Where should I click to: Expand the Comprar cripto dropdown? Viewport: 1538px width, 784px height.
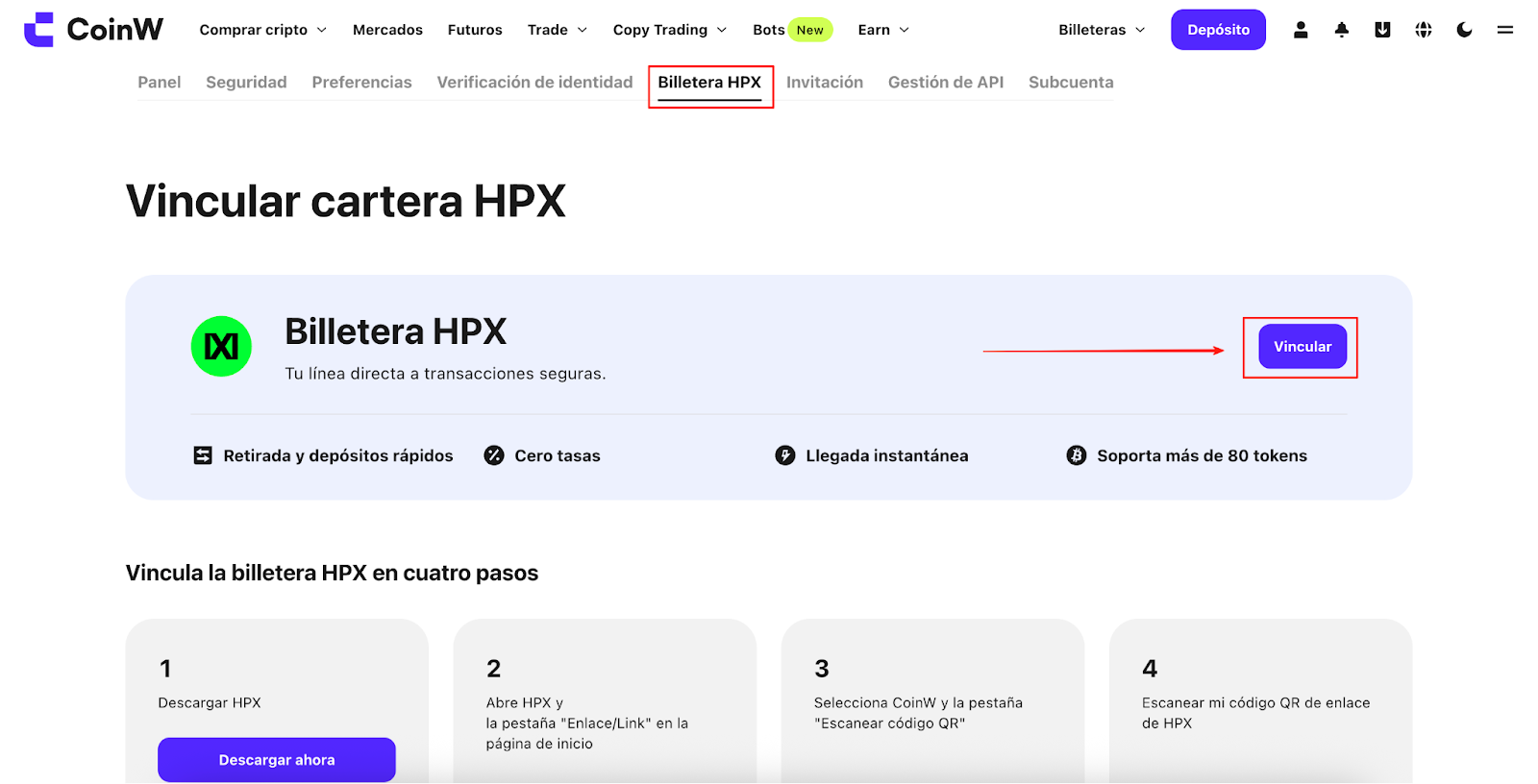tap(262, 30)
